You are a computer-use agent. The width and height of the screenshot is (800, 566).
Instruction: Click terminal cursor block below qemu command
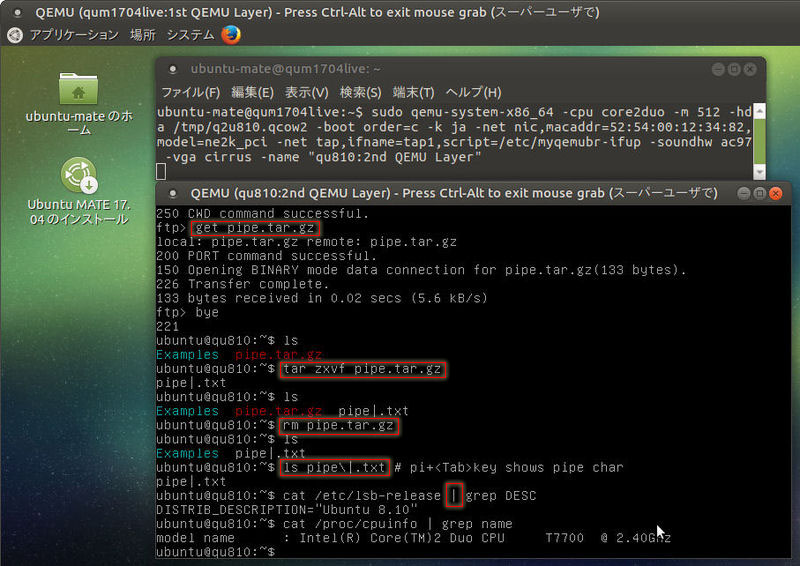[x=161, y=171]
